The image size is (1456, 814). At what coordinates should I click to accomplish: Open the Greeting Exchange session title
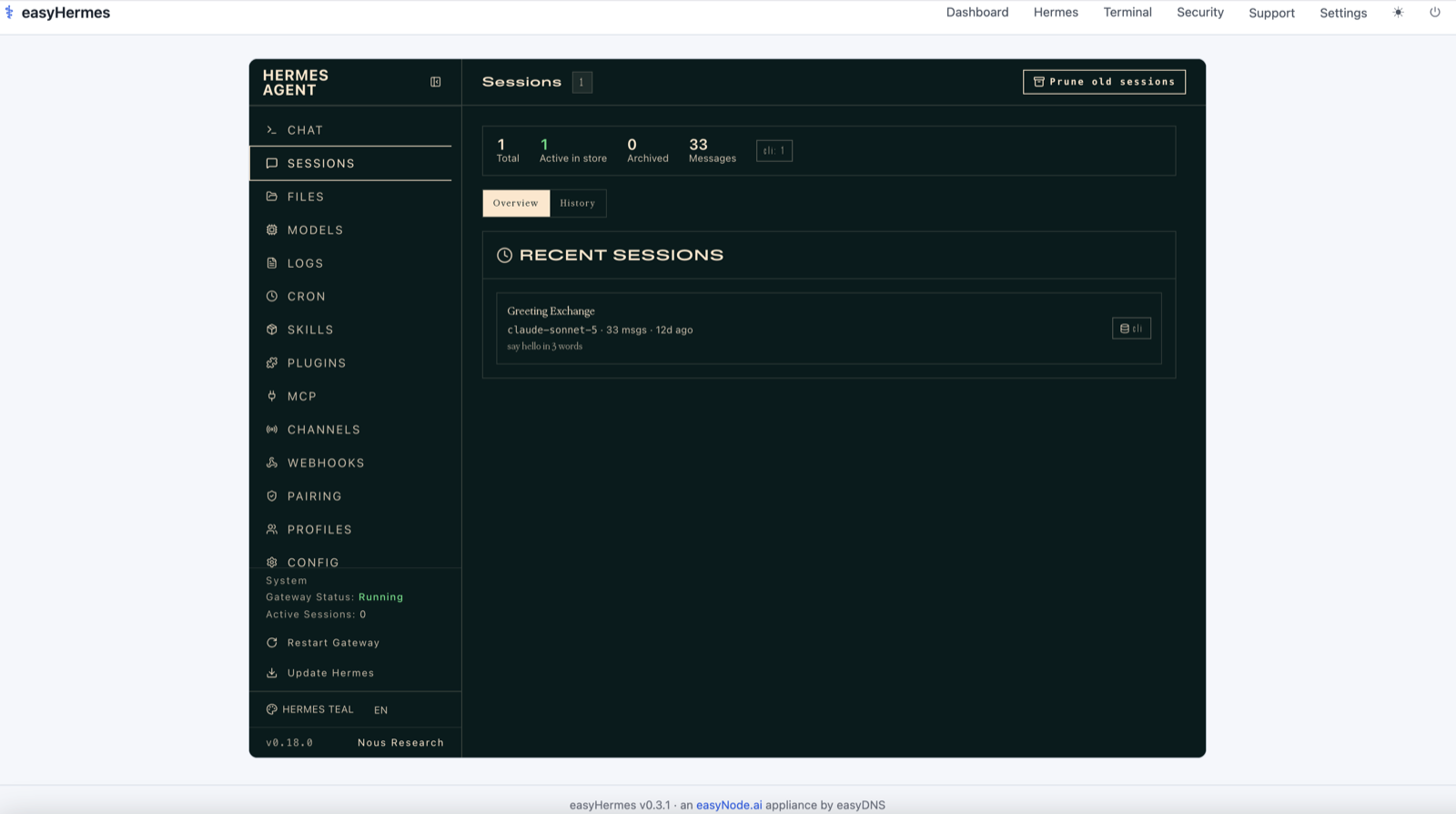551,311
